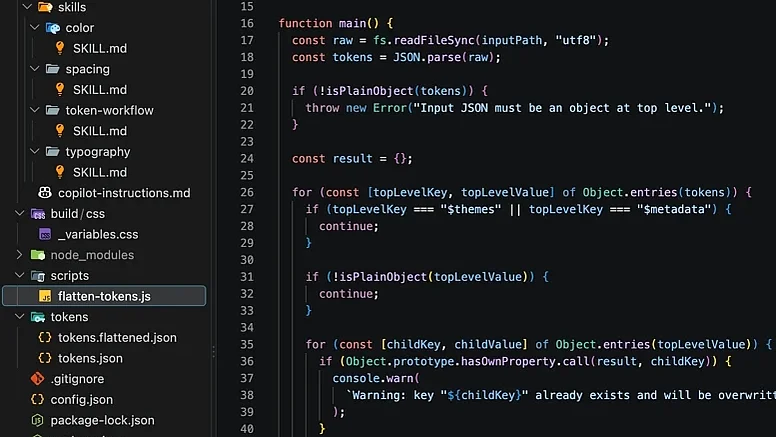Screen dimensions: 776x437
Task: Click the CSS icon next to _variables.css
Action: point(45,234)
